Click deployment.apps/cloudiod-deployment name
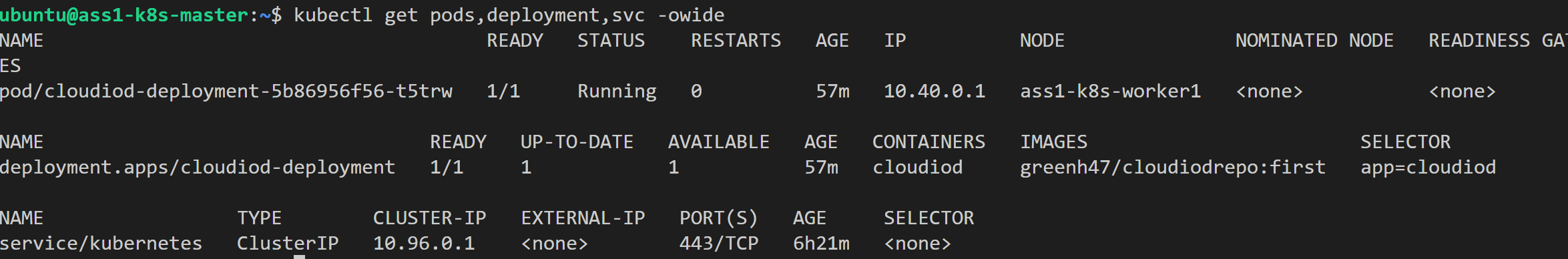 click(198, 168)
